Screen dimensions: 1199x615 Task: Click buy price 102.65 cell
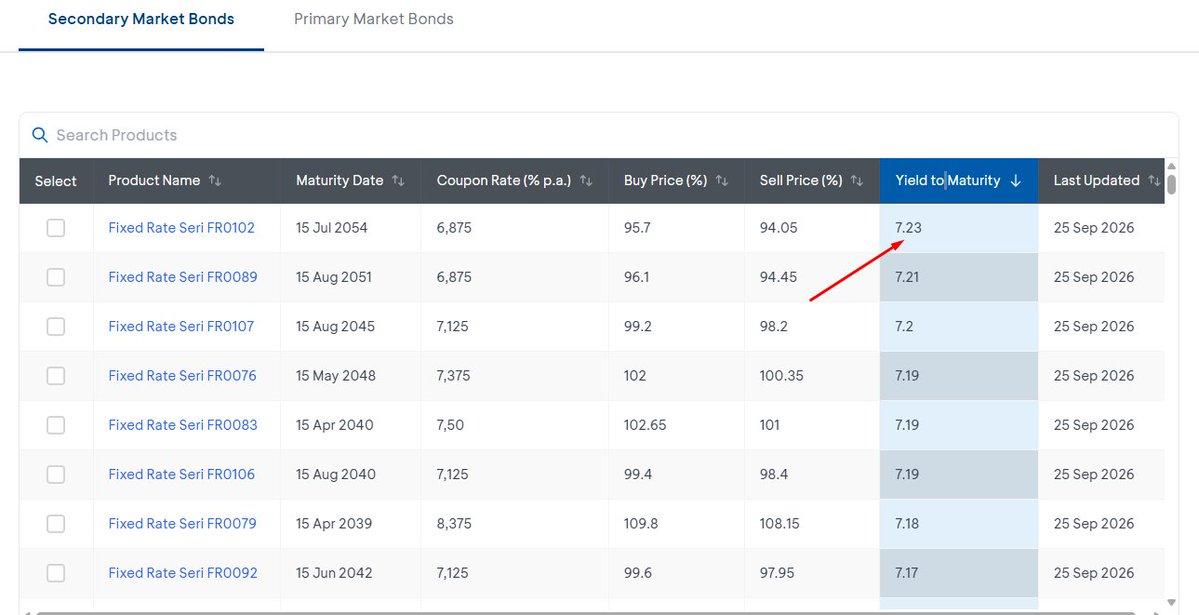645,425
